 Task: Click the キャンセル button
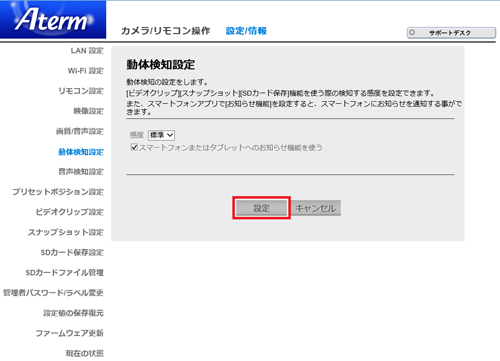316,208
